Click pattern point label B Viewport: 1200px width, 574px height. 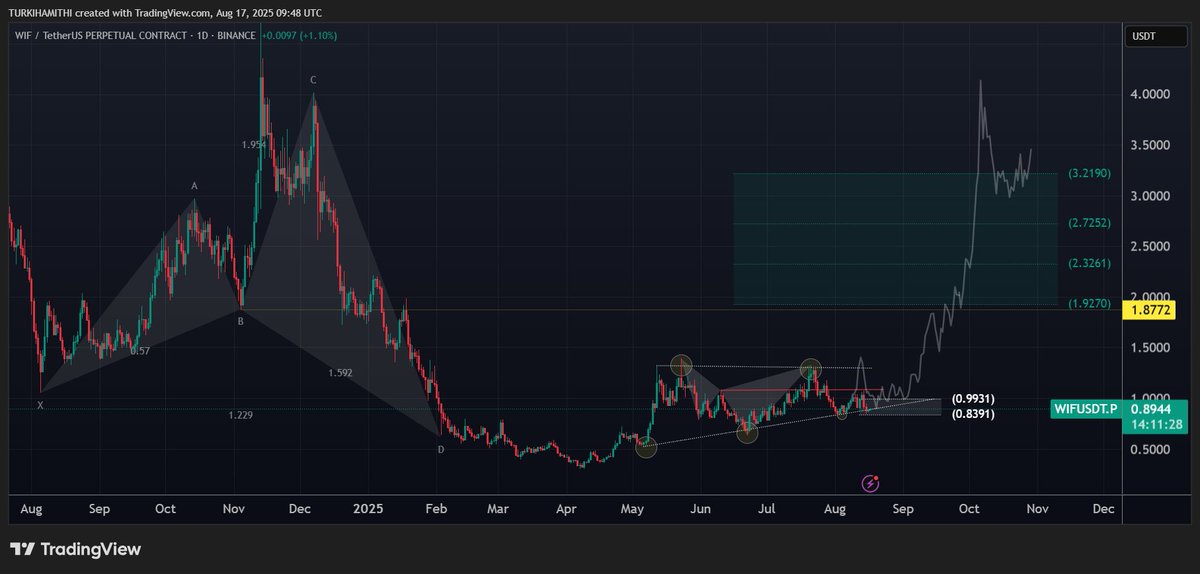pyautogui.click(x=240, y=321)
